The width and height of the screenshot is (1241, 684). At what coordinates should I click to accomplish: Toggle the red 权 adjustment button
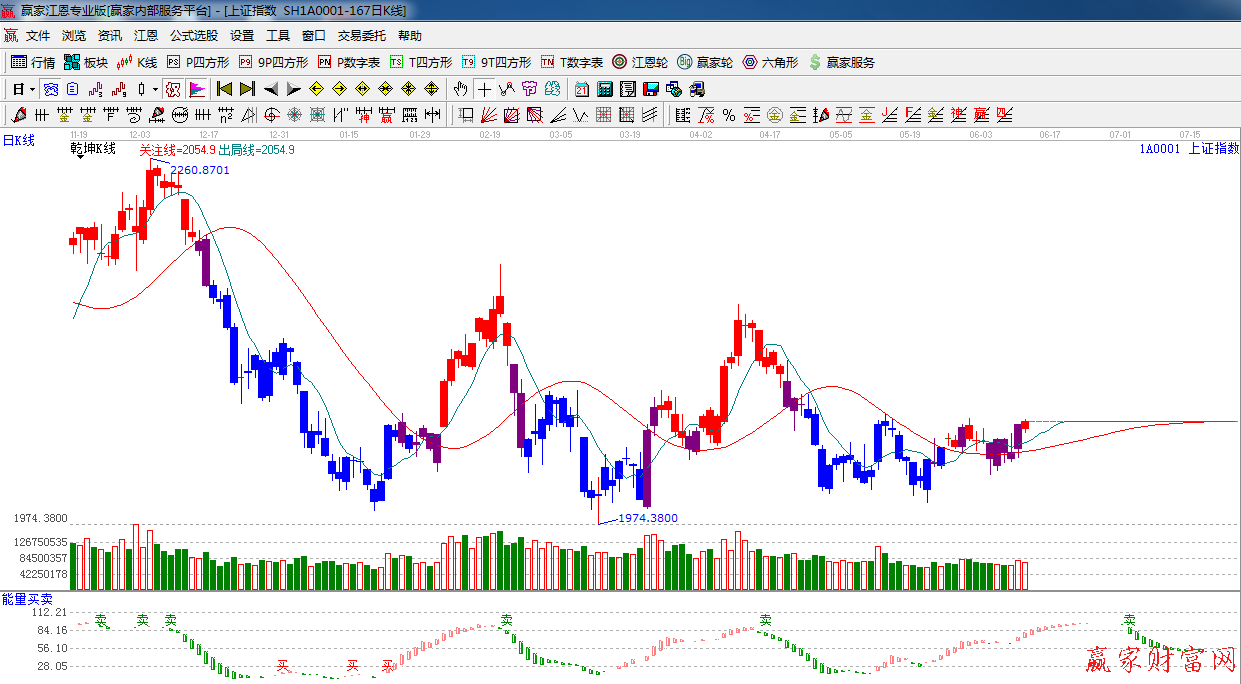173,89
